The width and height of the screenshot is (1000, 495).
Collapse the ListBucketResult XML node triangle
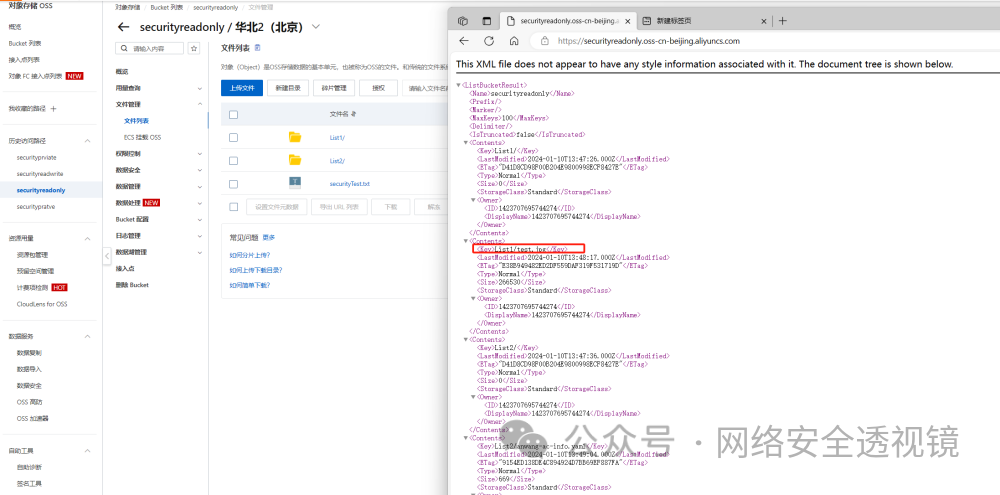coord(459,85)
